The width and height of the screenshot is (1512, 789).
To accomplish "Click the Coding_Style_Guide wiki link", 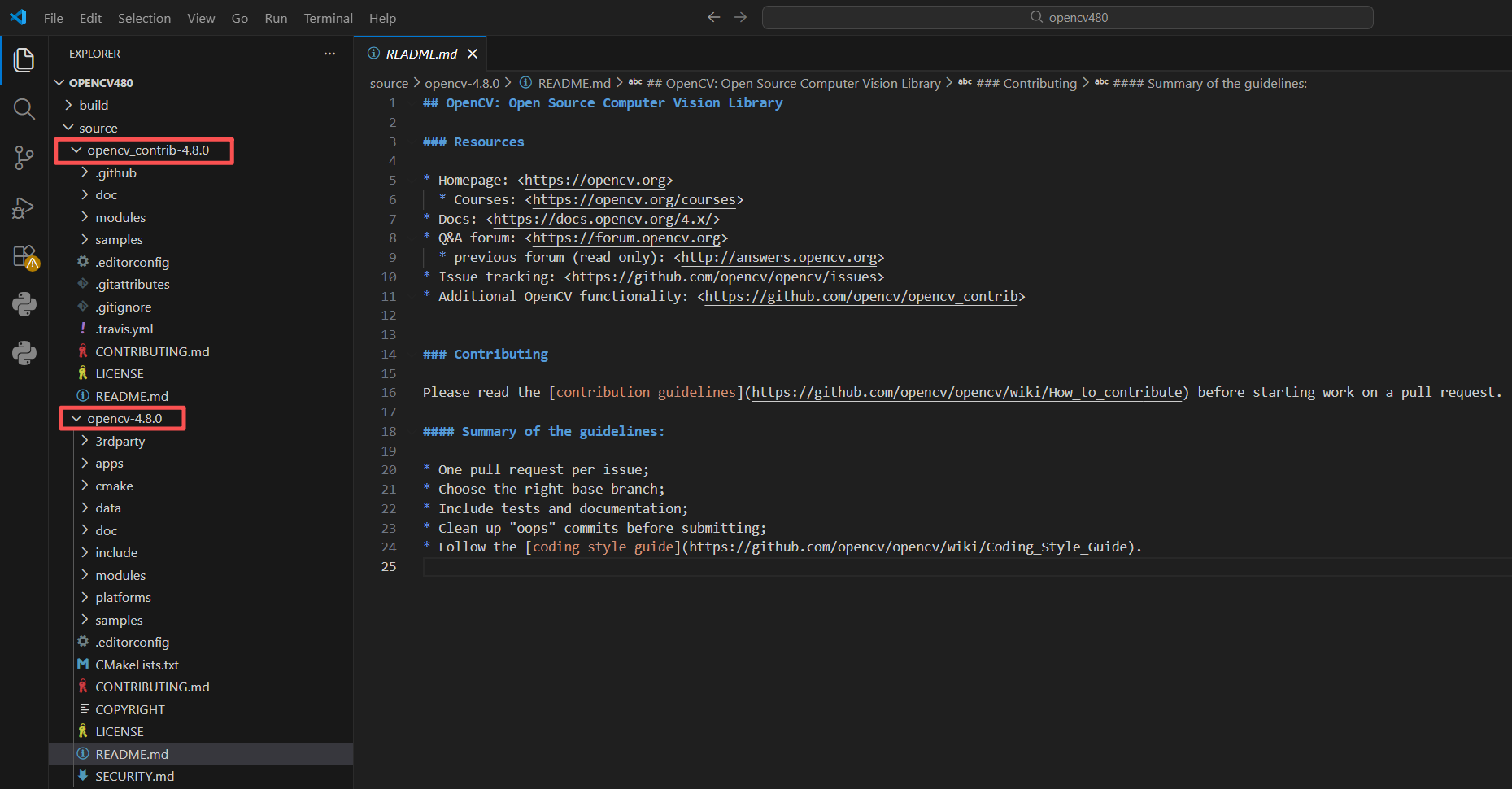I will tap(909, 547).
